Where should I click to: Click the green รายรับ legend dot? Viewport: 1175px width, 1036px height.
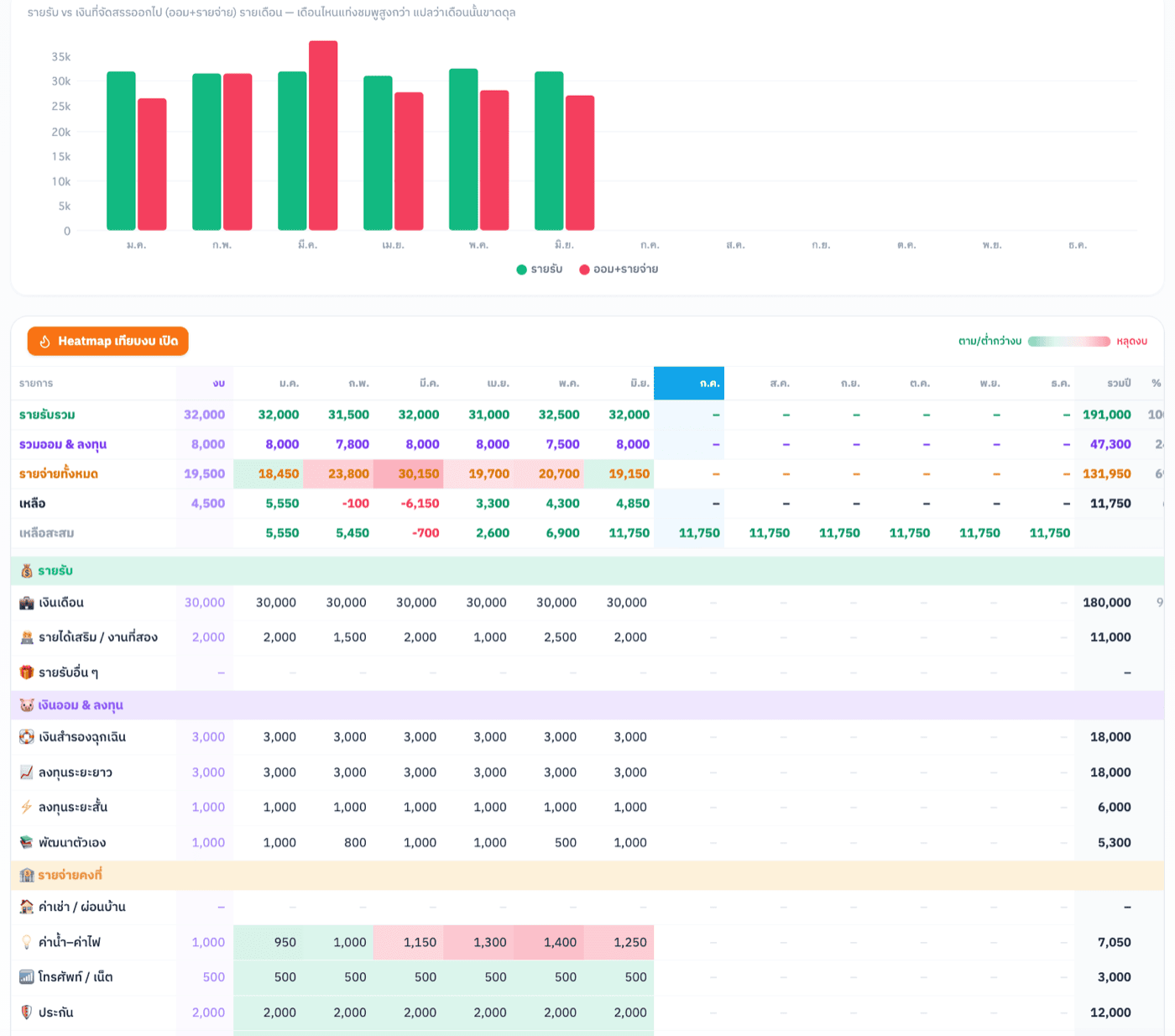click(521, 269)
